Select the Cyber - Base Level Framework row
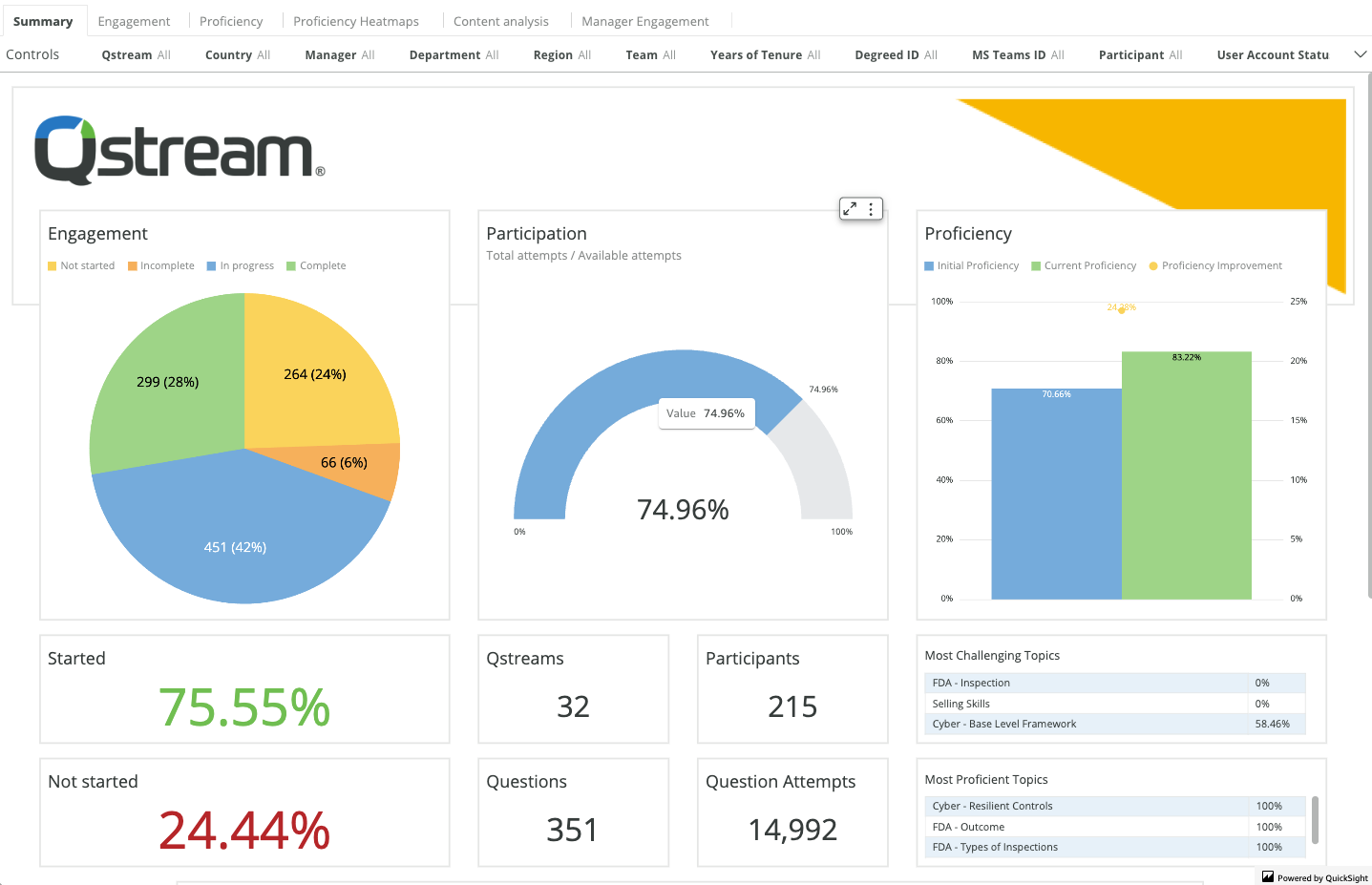1372x885 pixels. [1114, 724]
